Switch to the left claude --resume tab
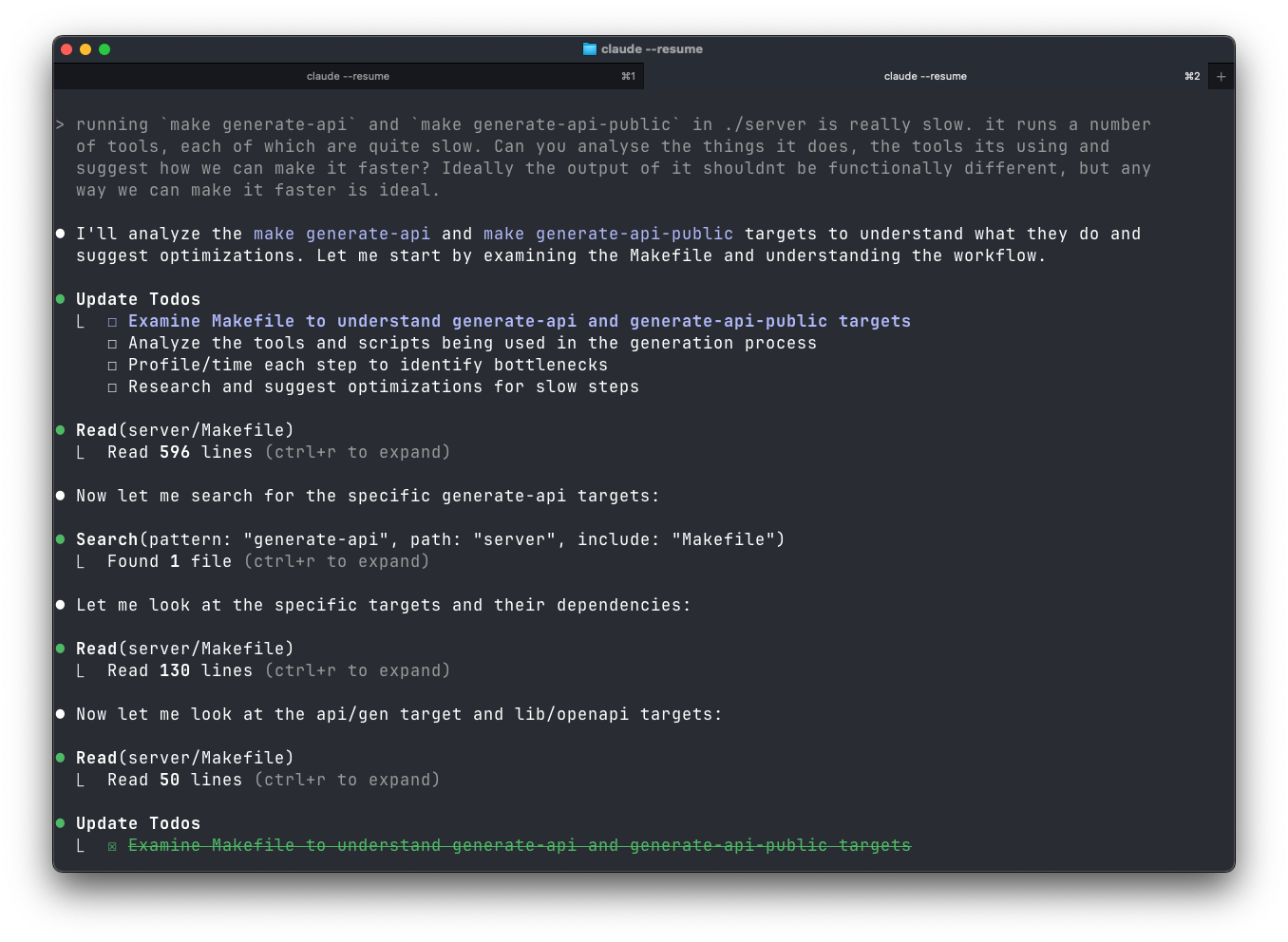Viewport: 1288px width, 942px height. 349,76
